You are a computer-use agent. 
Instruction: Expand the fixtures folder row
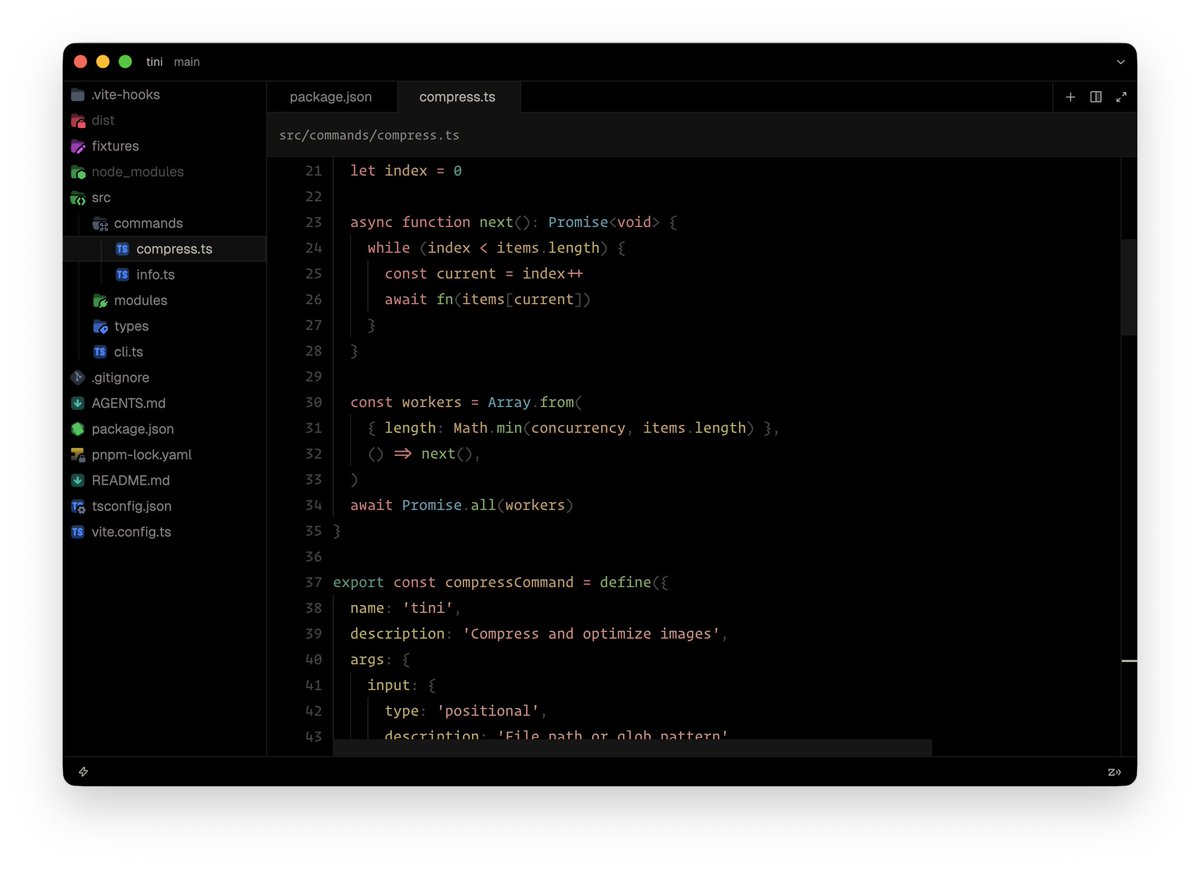pyautogui.click(x=165, y=146)
